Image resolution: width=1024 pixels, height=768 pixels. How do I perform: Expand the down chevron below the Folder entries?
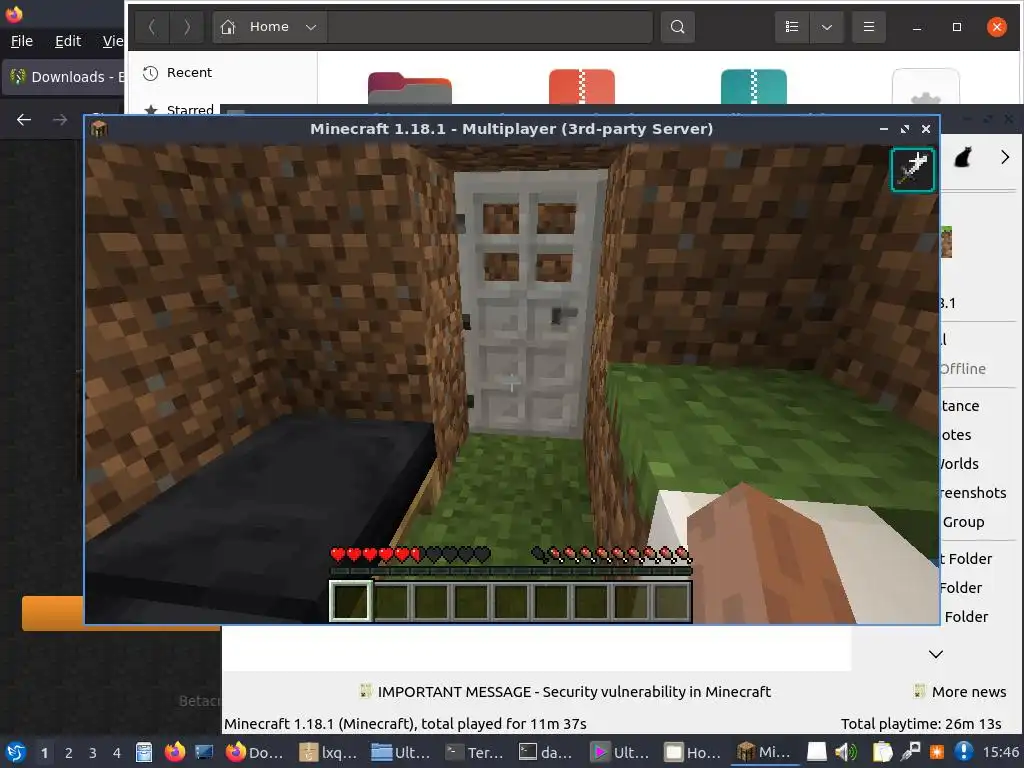[936, 654]
